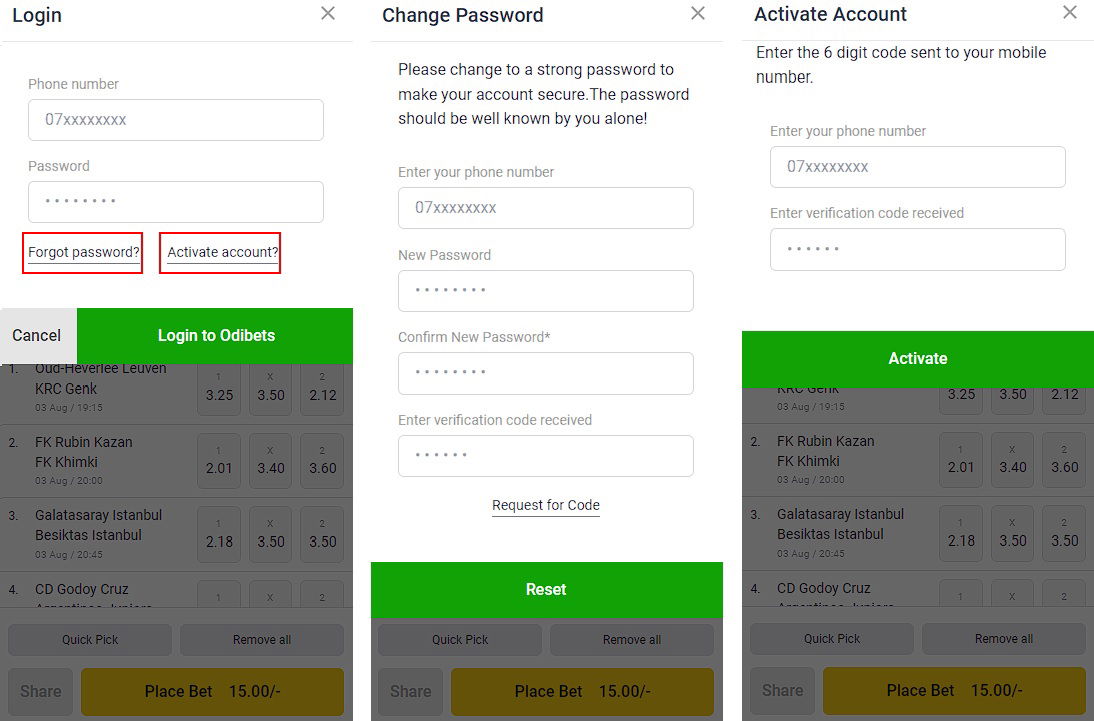Click the Share button
This screenshot has width=1094, height=721.
40,691
